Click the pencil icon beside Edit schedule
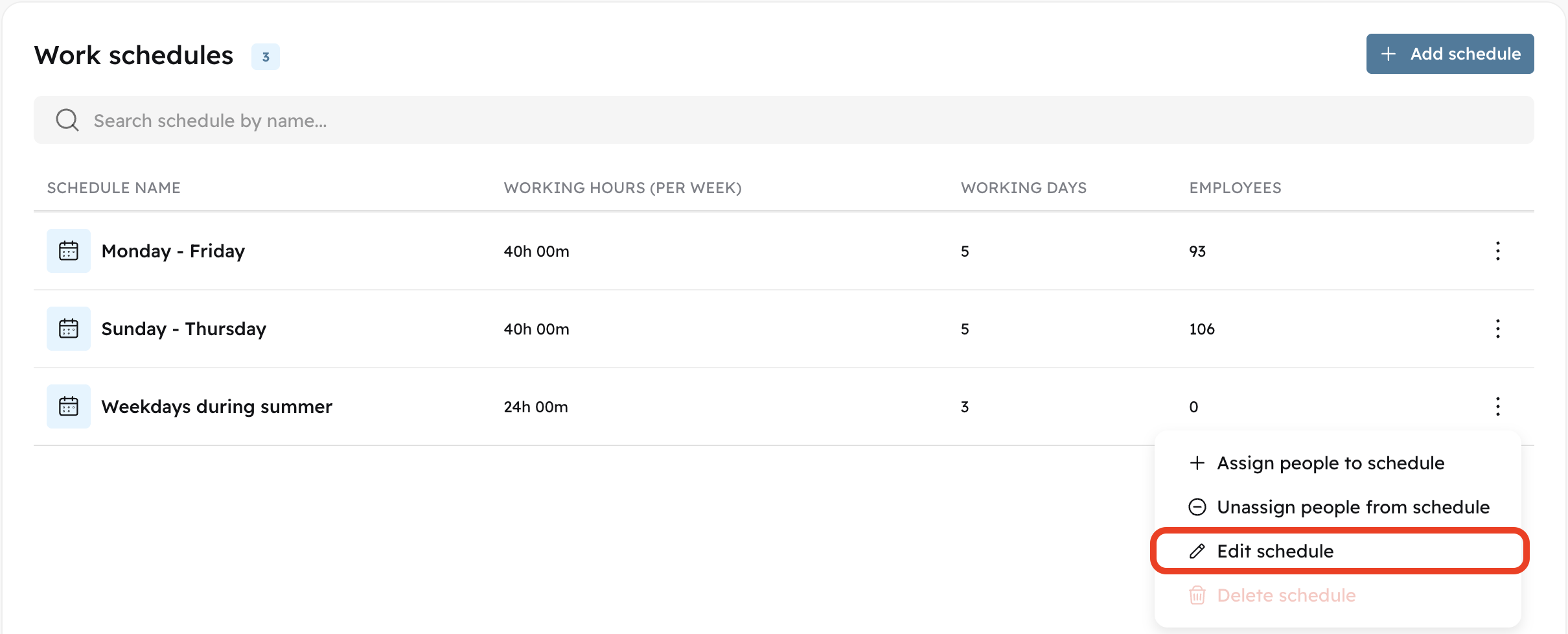The image size is (1568, 634). point(1197,551)
